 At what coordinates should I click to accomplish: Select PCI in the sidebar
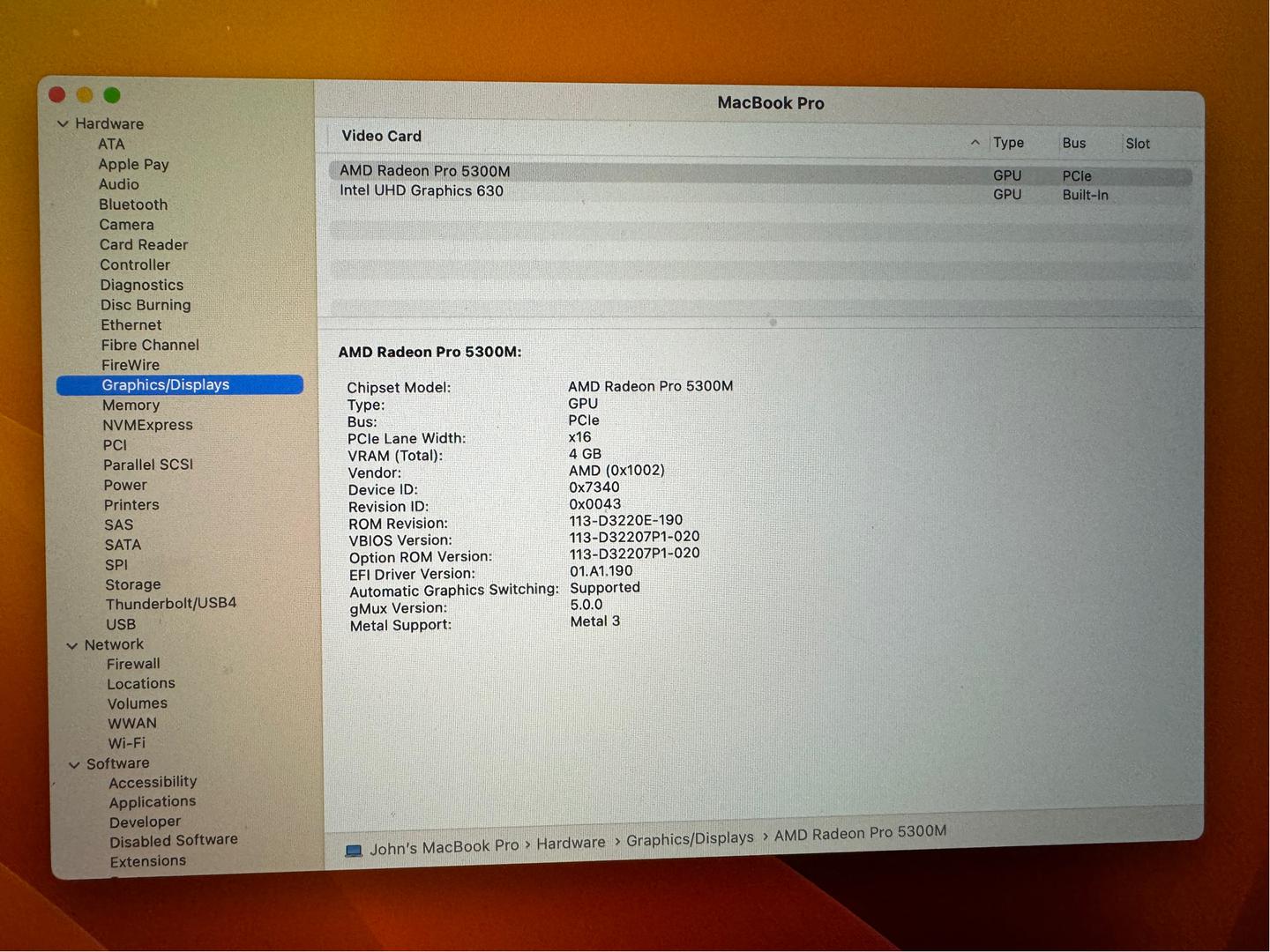tap(115, 445)
